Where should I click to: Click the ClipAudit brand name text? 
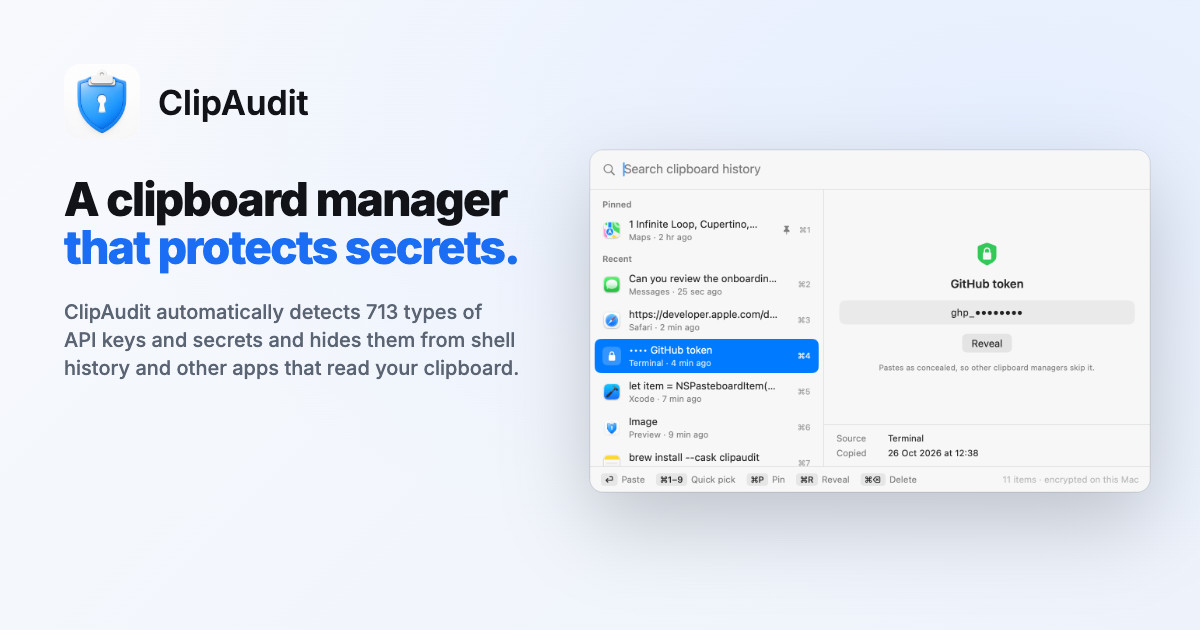[x=233, y=103]
